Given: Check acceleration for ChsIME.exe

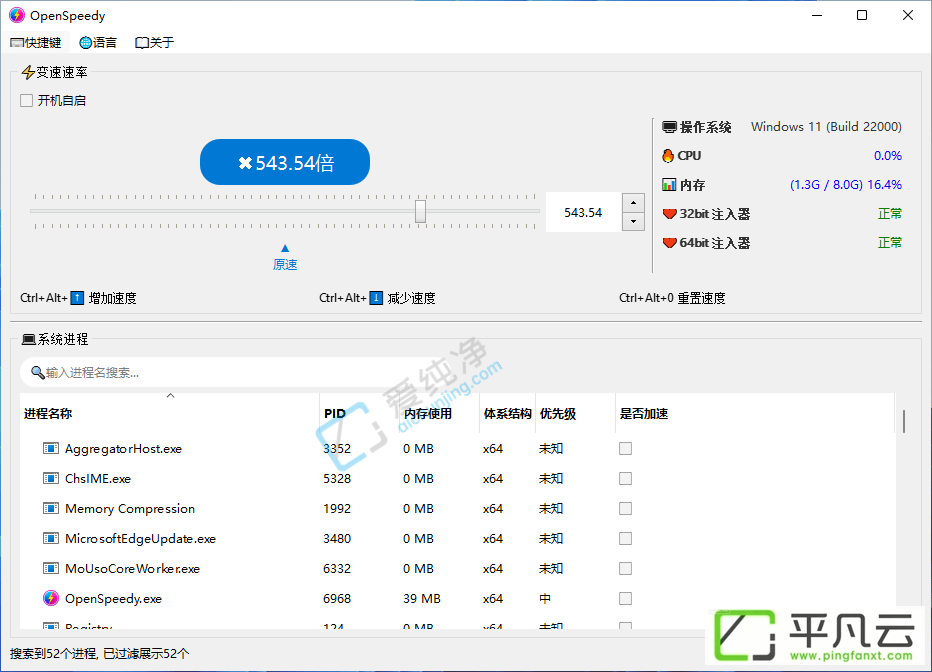Looking at the screenshot, I should 625,478.
